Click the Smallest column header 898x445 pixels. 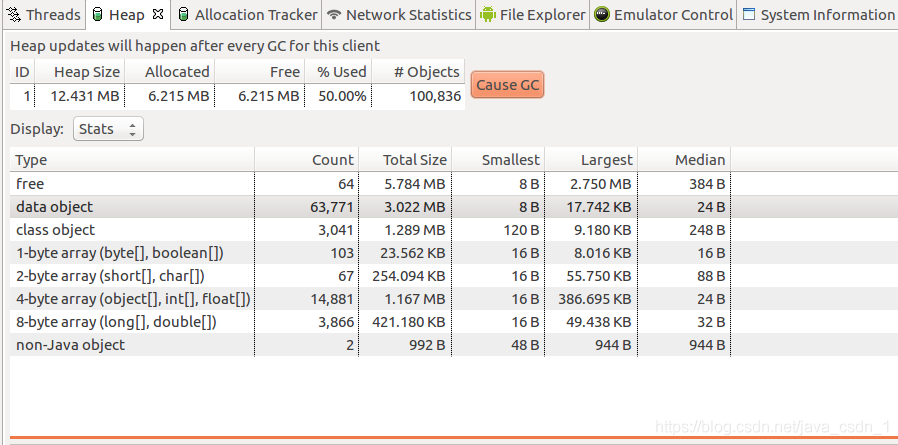point(498,160)
